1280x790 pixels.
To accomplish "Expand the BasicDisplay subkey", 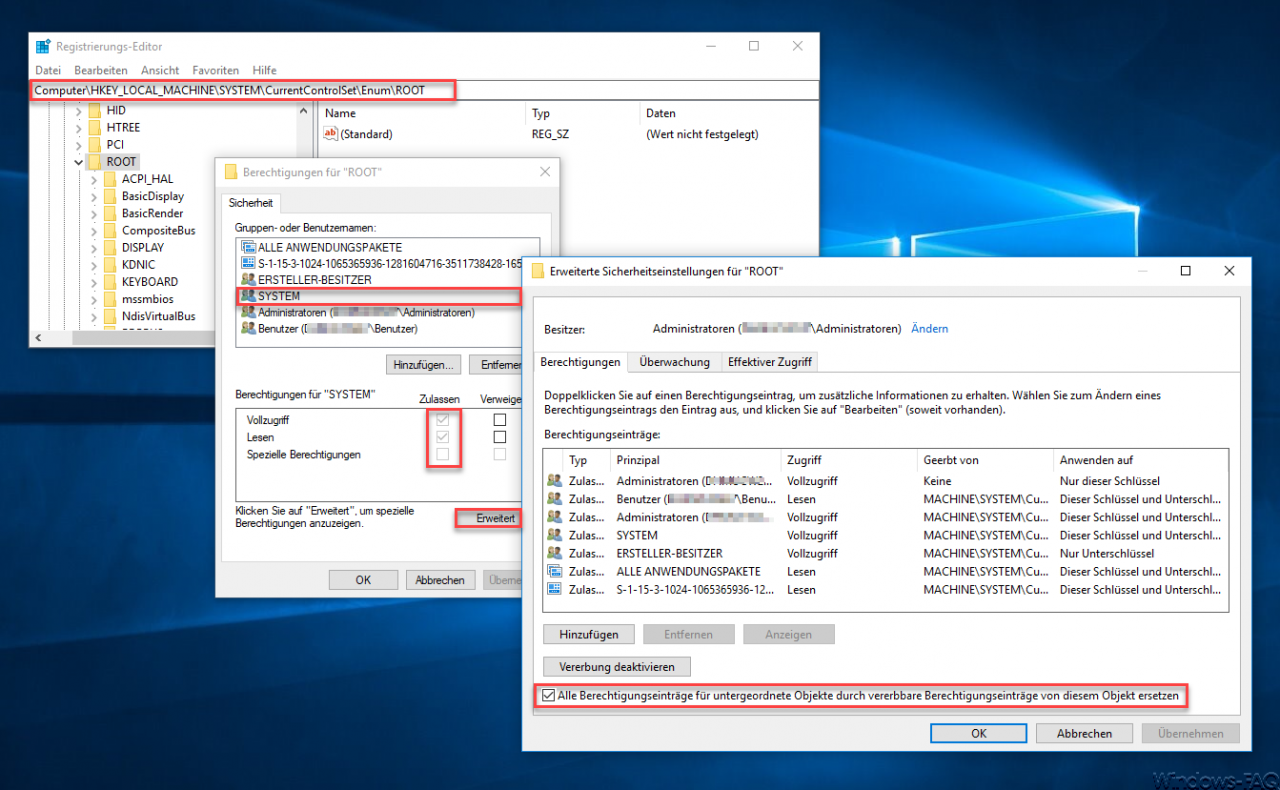I will click(x=94, y=196).
